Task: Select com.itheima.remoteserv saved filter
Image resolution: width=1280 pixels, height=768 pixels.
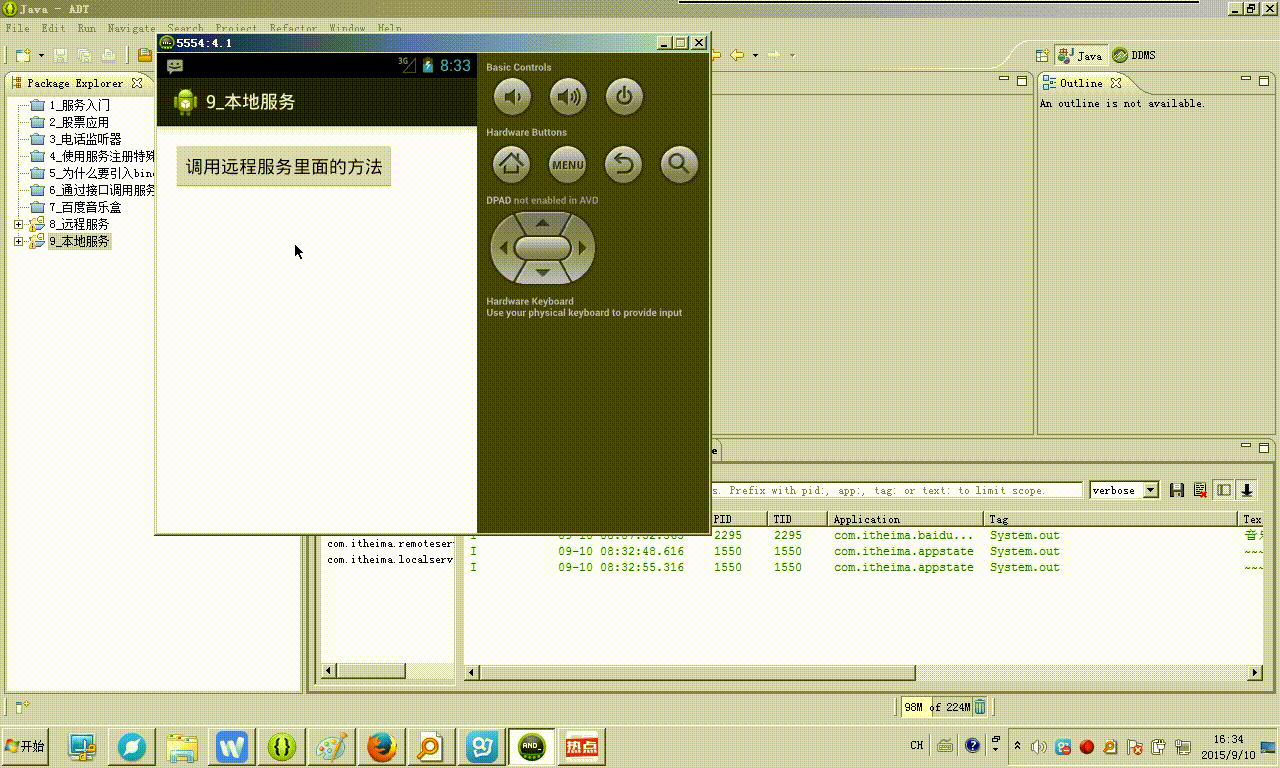Action: tap(390, 544)
